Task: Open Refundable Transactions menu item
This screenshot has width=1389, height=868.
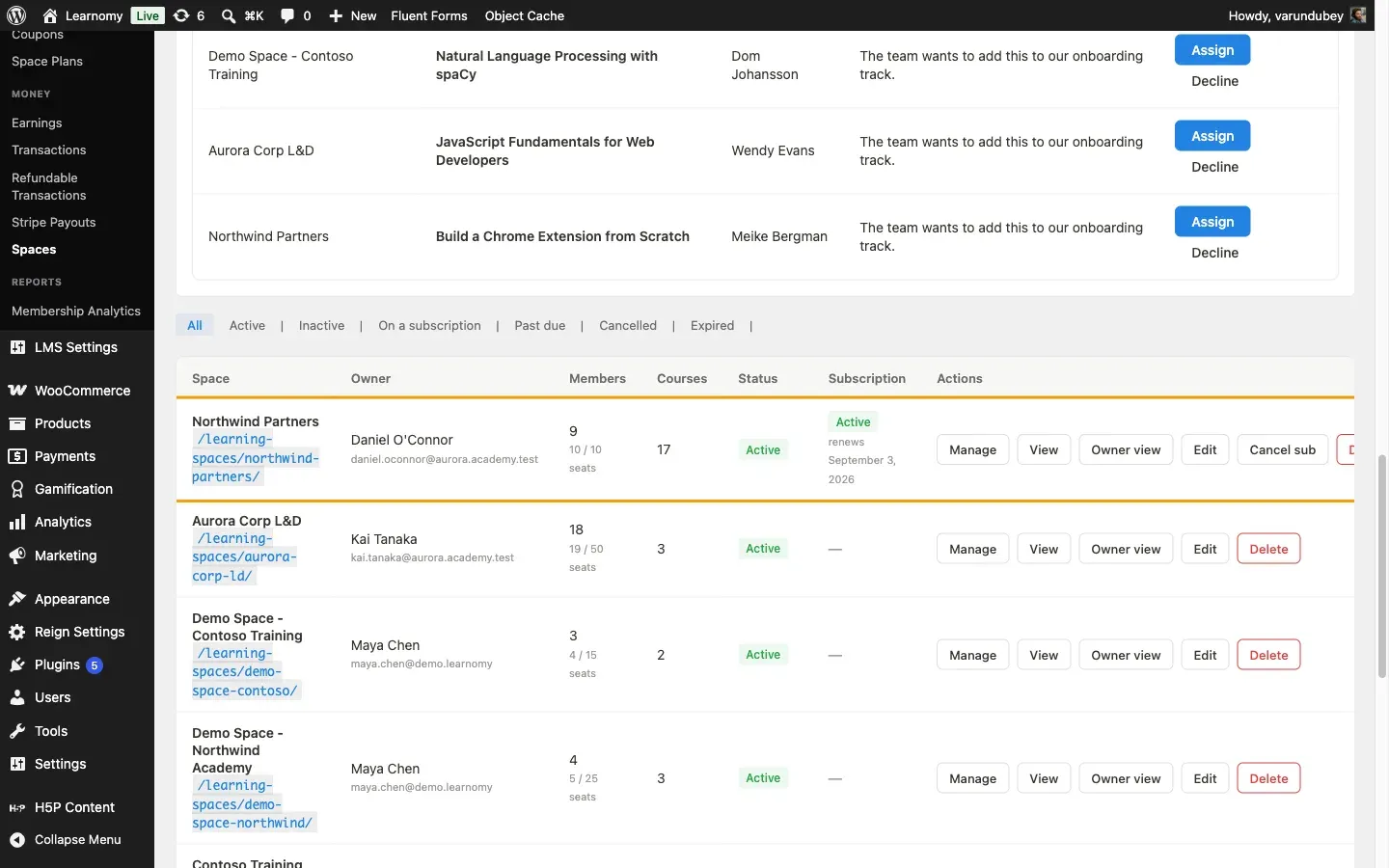Action: coord(49,186)
